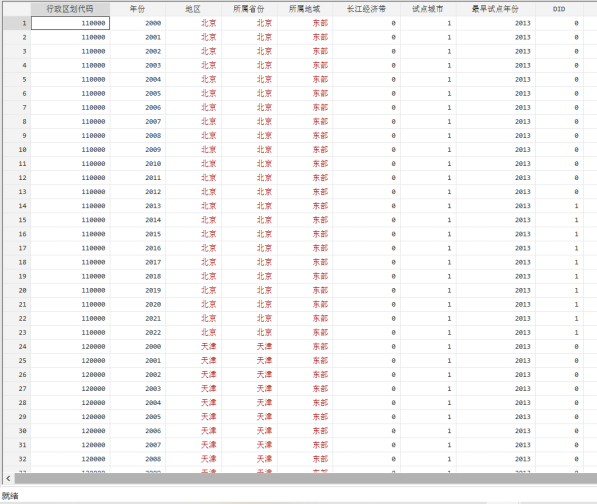
Task: Click 北京 所属省份 cell in row 10
Action: pyautogui.click(x=249, y=150)
